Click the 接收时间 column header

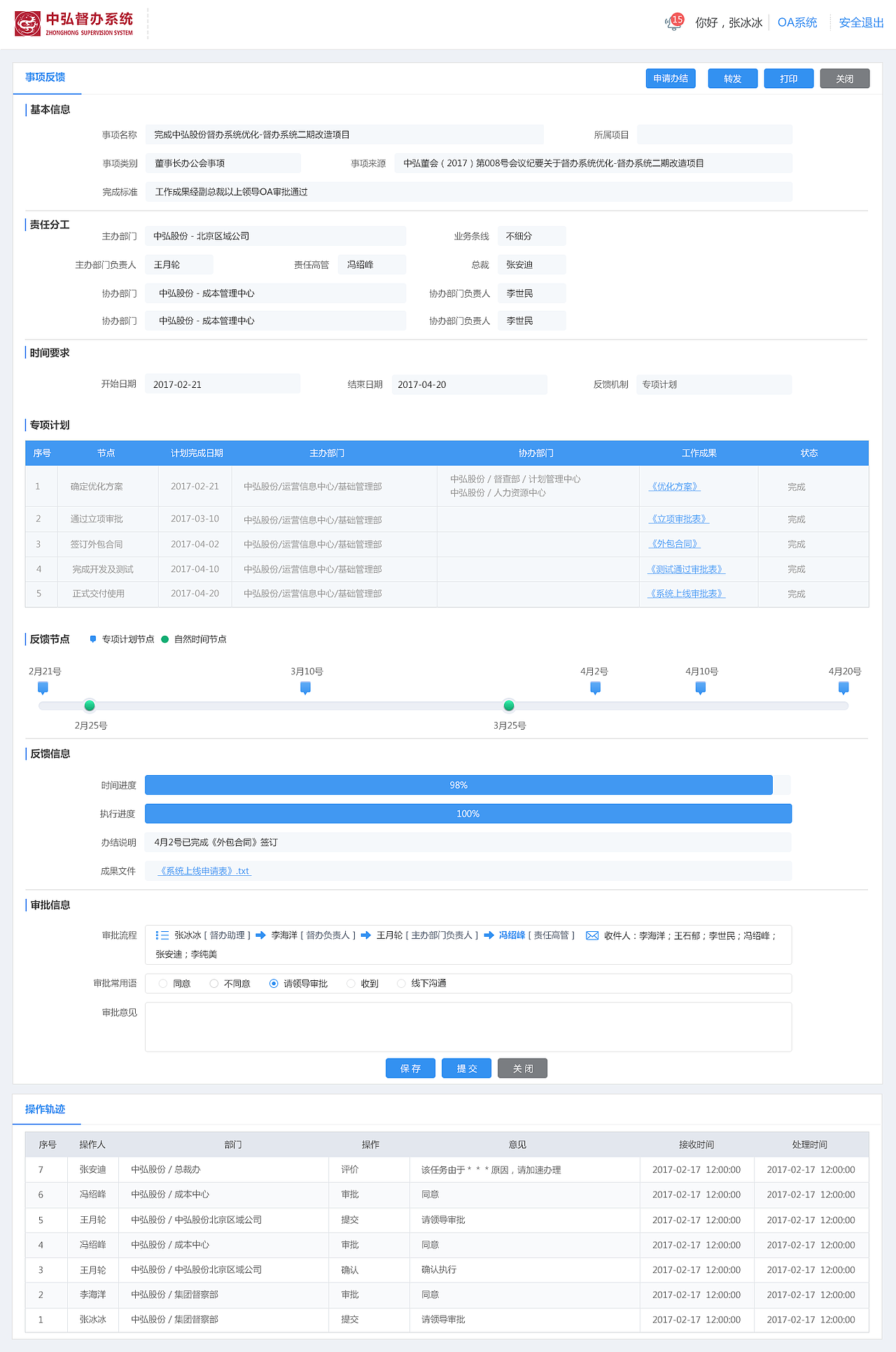696,1145
